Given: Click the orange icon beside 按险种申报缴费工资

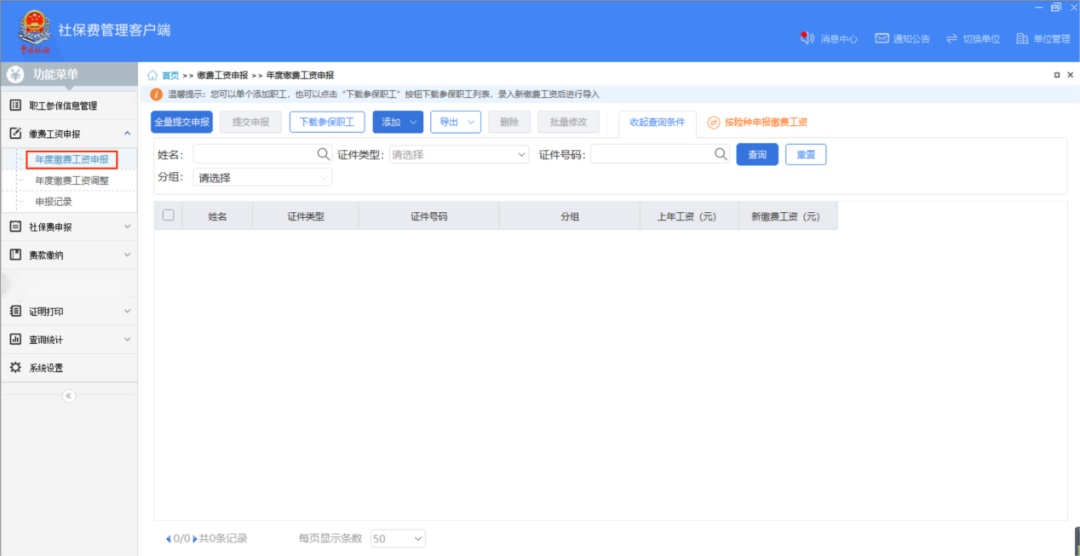Looking at the screenshot, I should pos(714,122).
